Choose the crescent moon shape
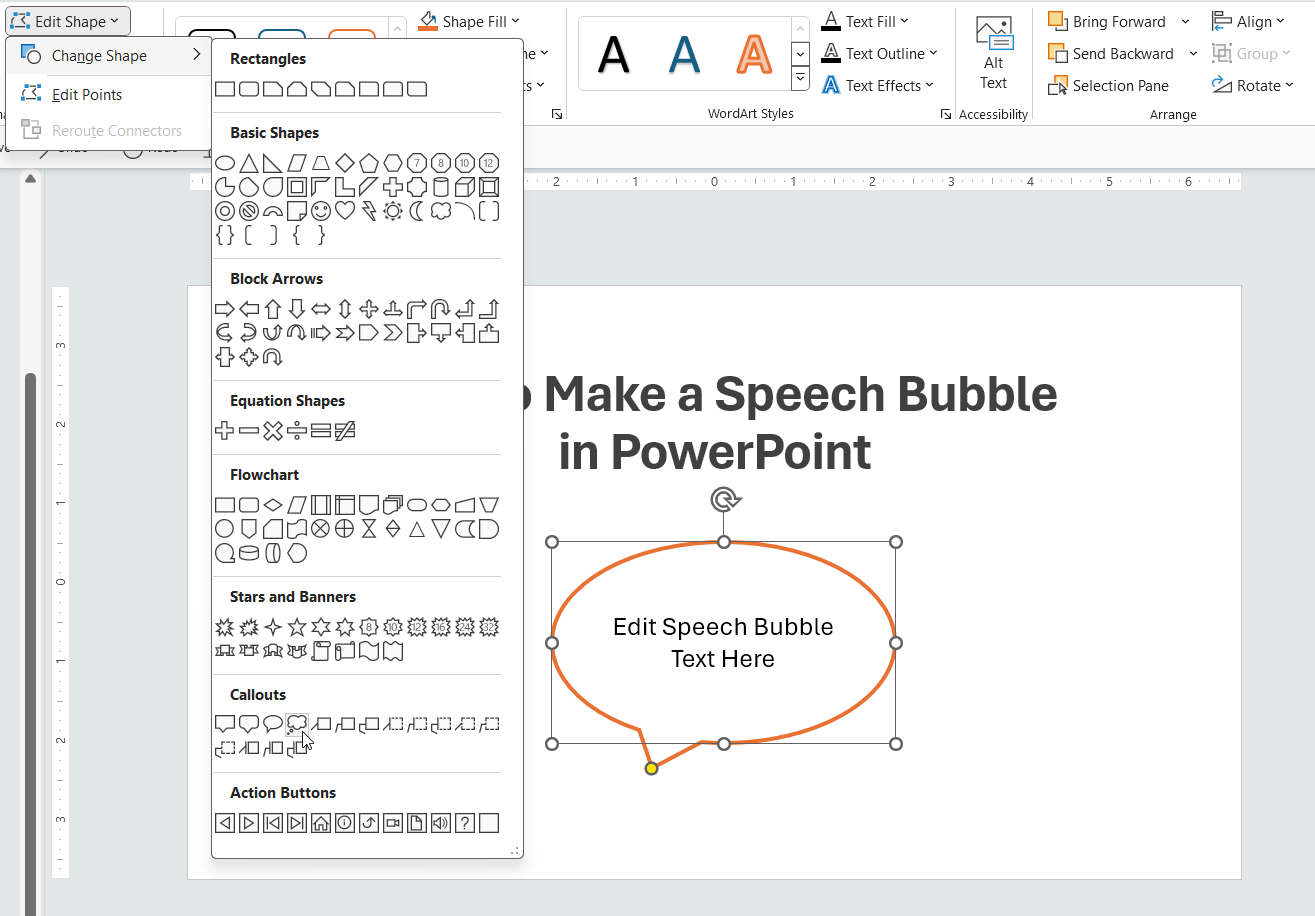This screenshot has width=1315, height=916. coord(417,211)
